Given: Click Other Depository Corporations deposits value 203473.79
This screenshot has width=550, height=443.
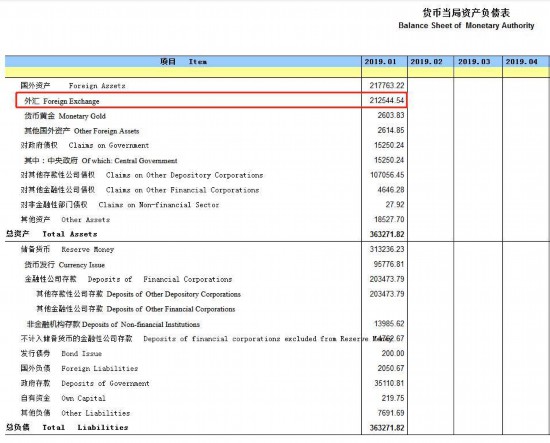Looking at the screenshot, I should coord(387,294).
